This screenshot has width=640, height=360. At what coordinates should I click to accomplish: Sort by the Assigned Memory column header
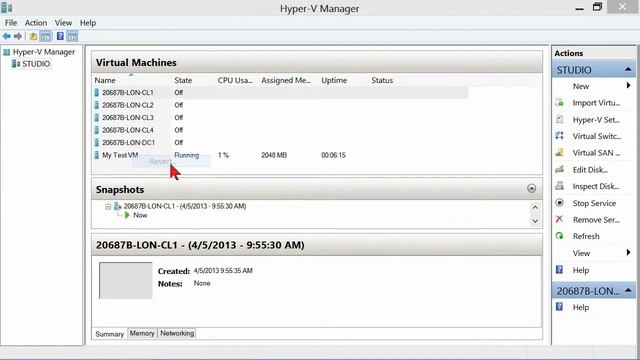point(286,80)
